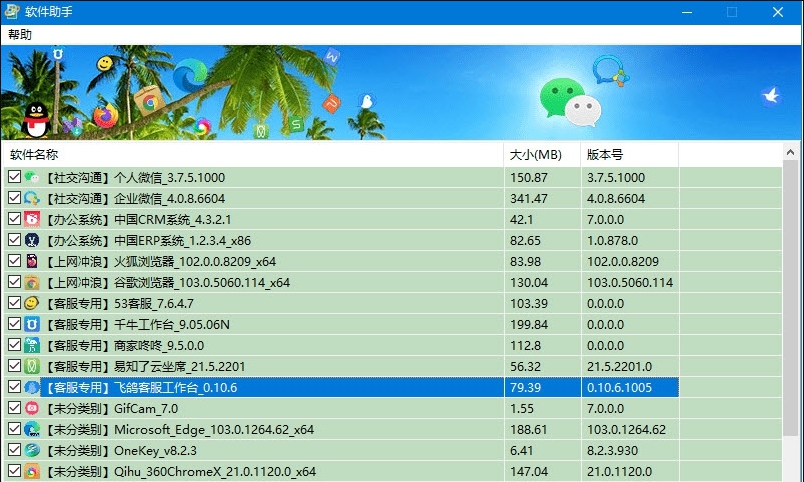This screenshot has width=804, height=482.
Task: Uncheck the 53客服_7.6.4.7 checkbox
Action: click(x=14, y=303)
